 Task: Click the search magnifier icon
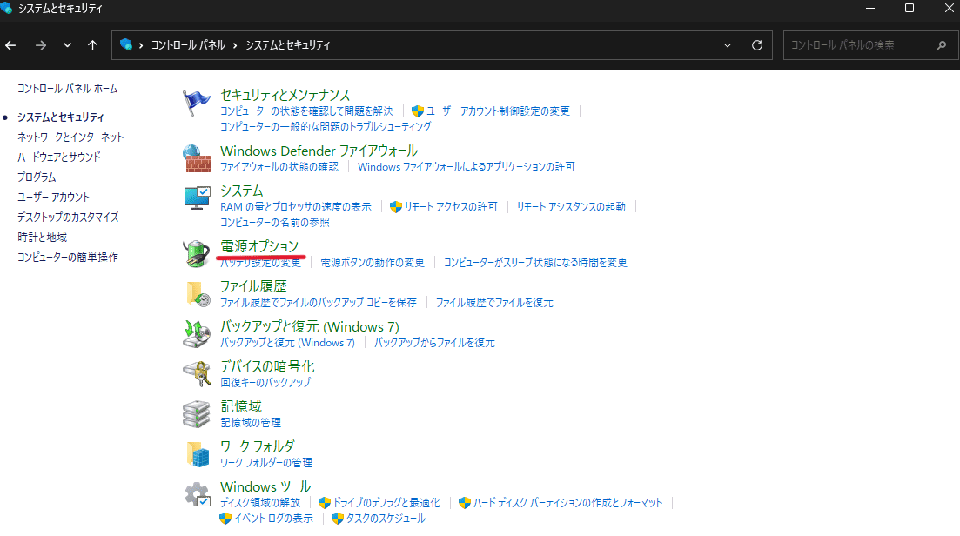(x=941, y=45)
